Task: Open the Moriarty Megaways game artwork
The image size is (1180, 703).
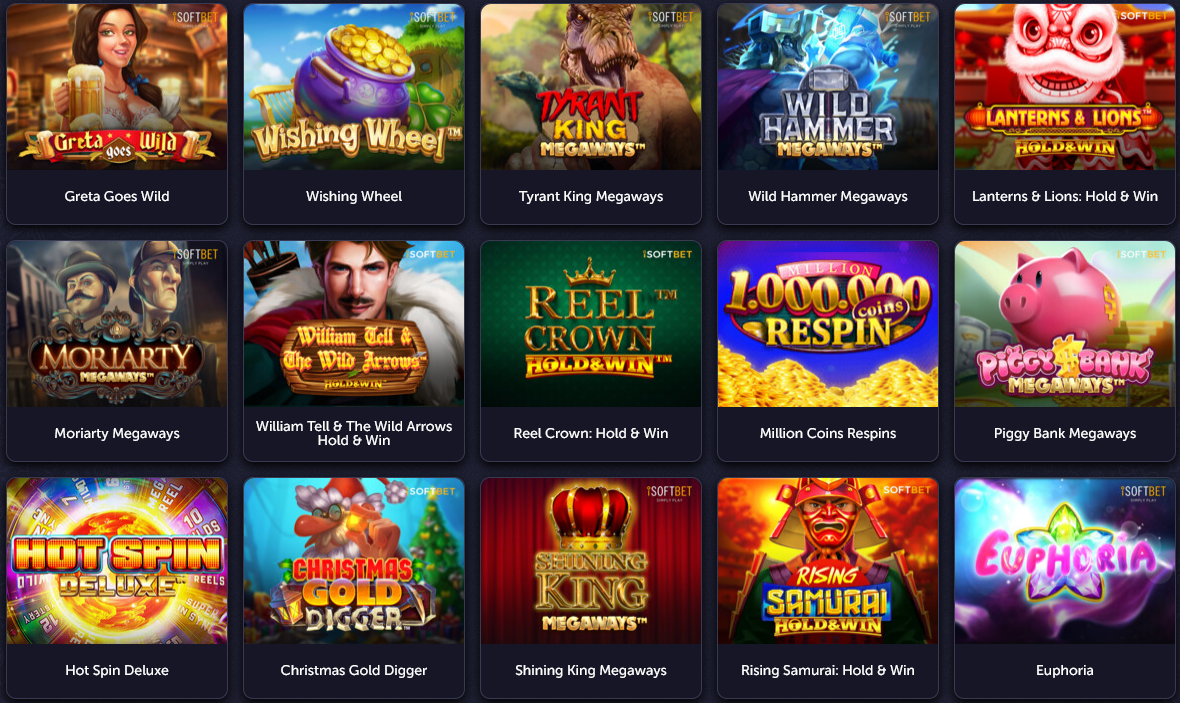Action: click(117, 324)
